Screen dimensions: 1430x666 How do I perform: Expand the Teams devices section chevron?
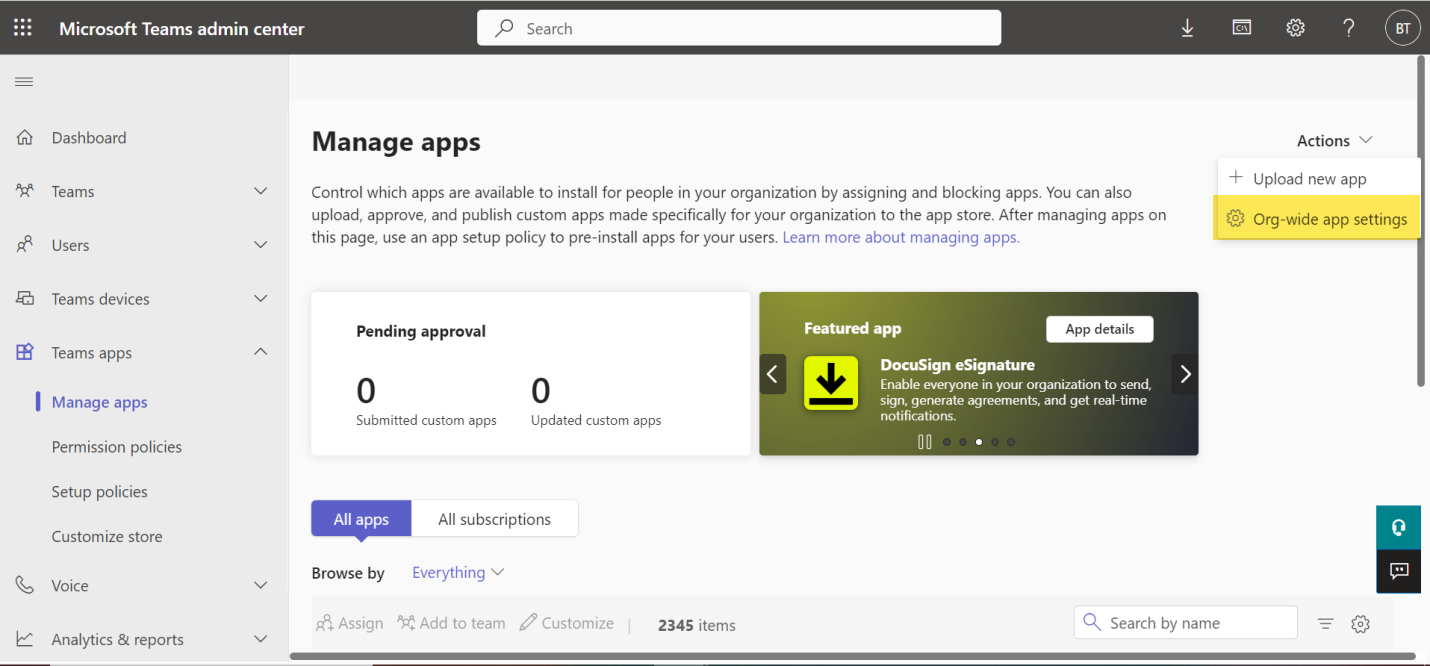click(261, 299)
